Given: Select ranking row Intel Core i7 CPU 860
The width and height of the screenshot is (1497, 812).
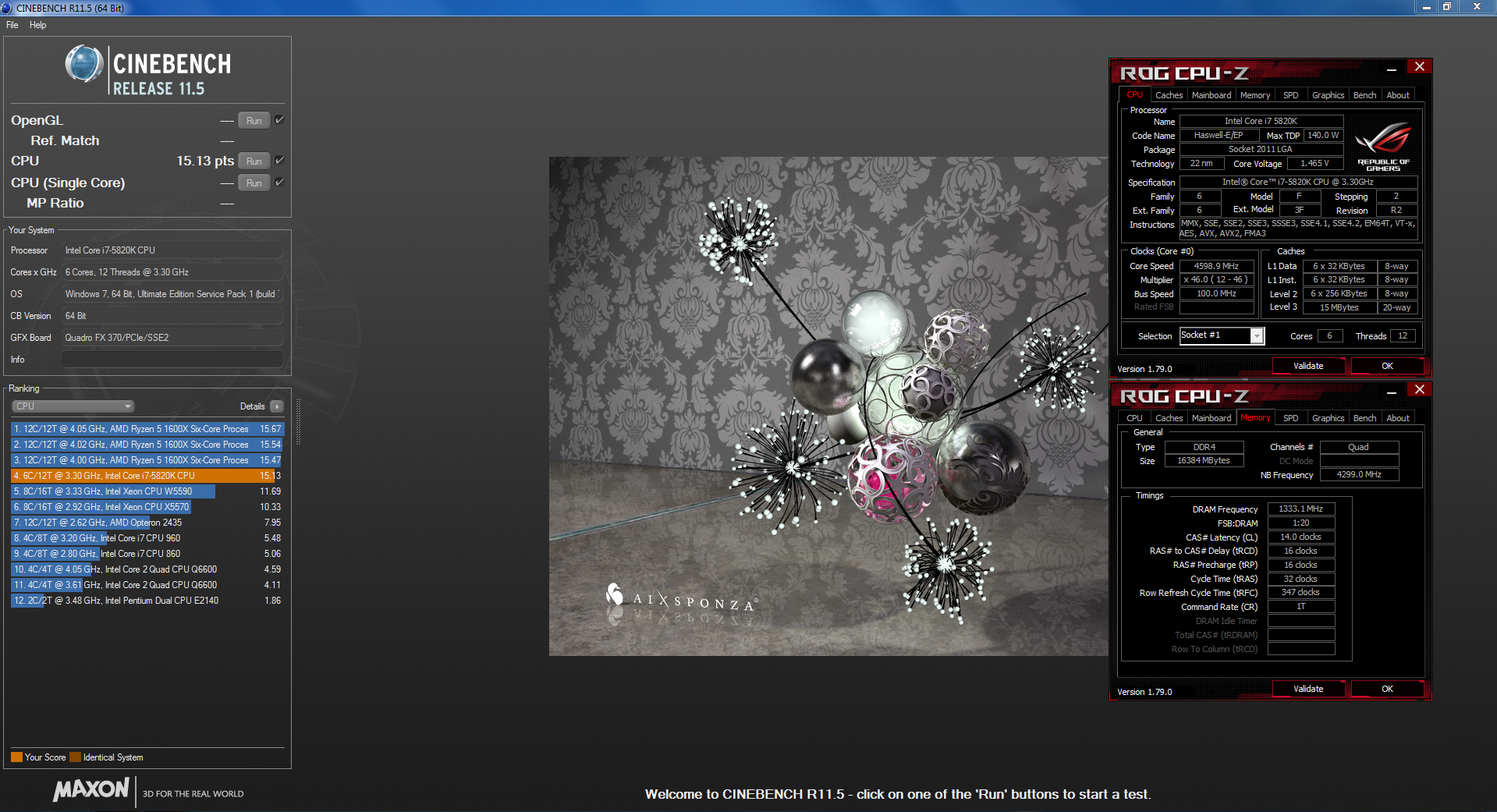Looking at the screenshot, I should [147, 554].
